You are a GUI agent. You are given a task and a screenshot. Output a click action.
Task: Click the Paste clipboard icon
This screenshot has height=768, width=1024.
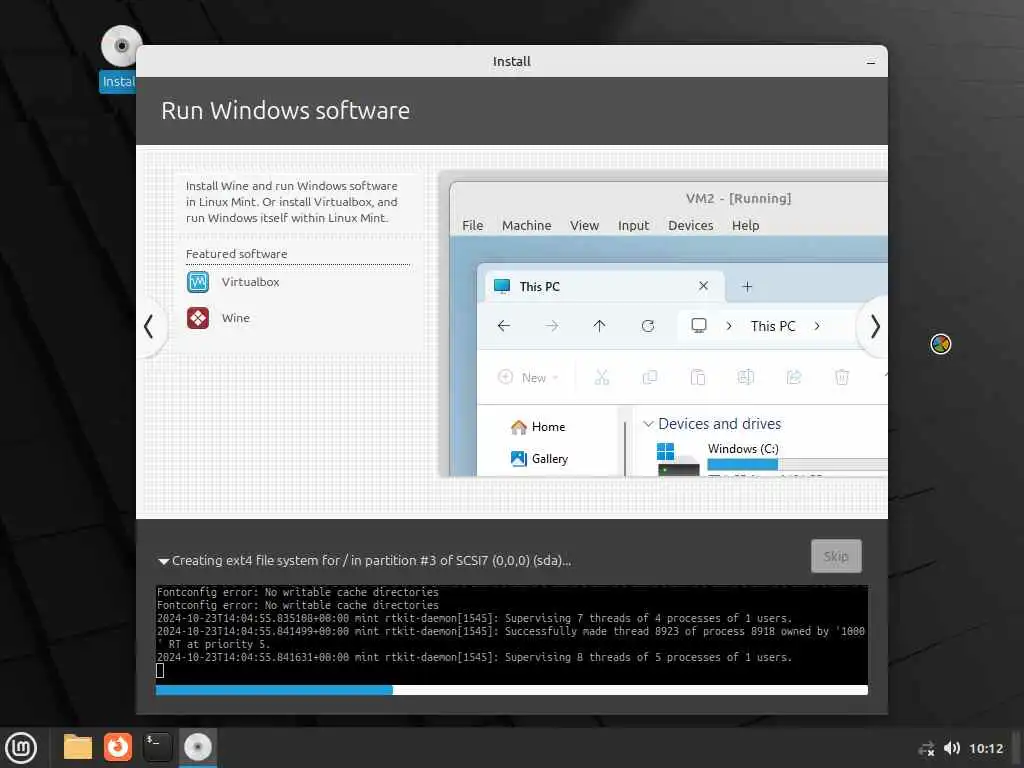pos(697,377)
